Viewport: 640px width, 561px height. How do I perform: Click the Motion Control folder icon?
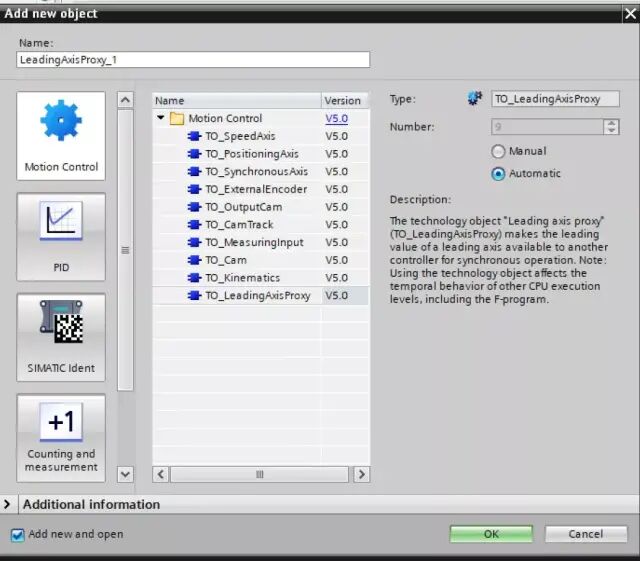click(177, 118)
